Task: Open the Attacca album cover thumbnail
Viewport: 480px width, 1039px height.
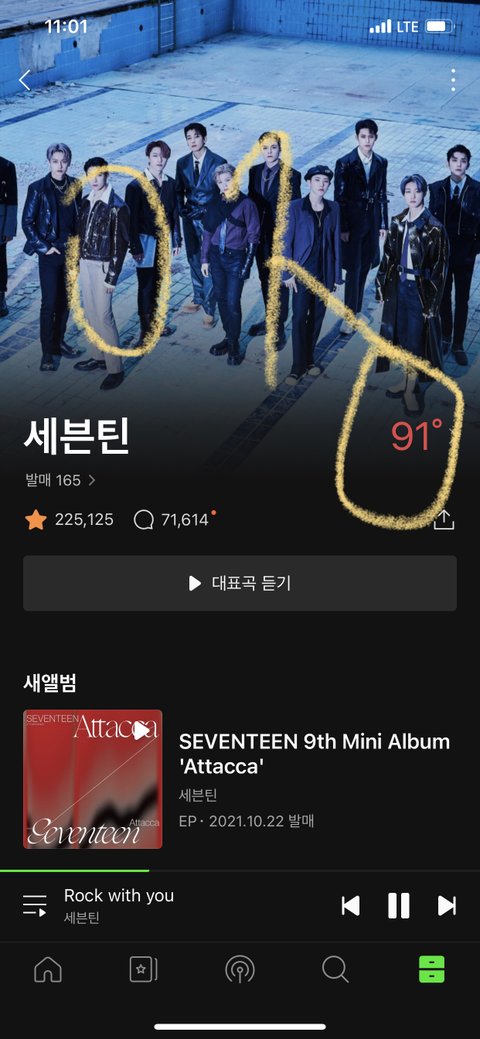Action: 93,779
